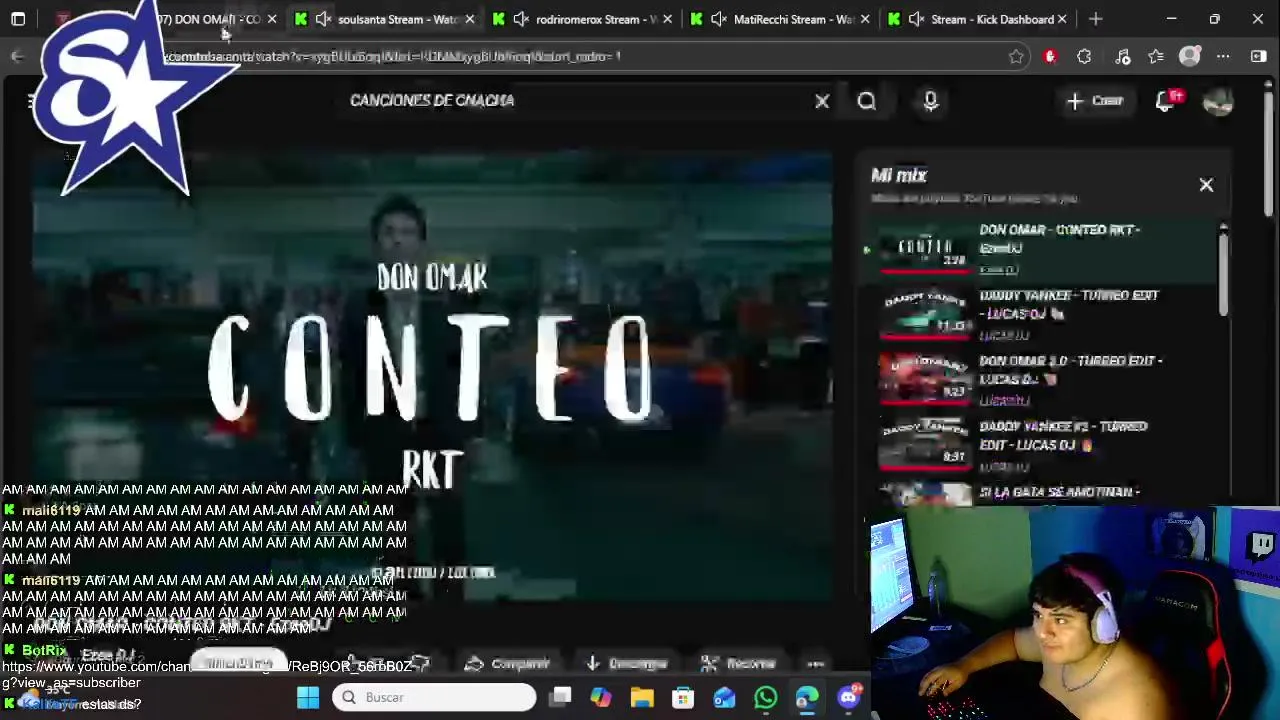Add this page to favorites

1016,57
